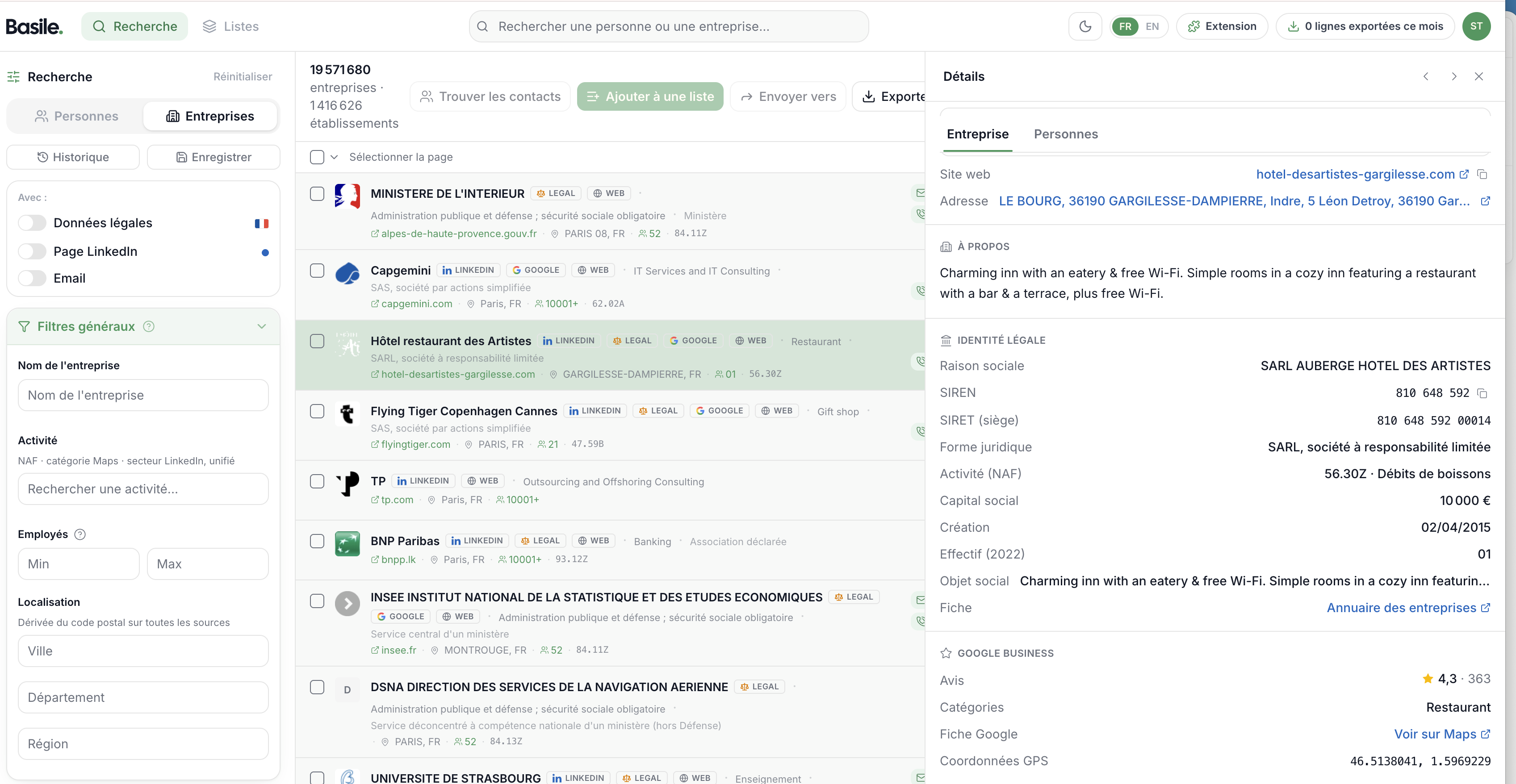Select the BNP Paribas row checkbox

coord(317,541)
